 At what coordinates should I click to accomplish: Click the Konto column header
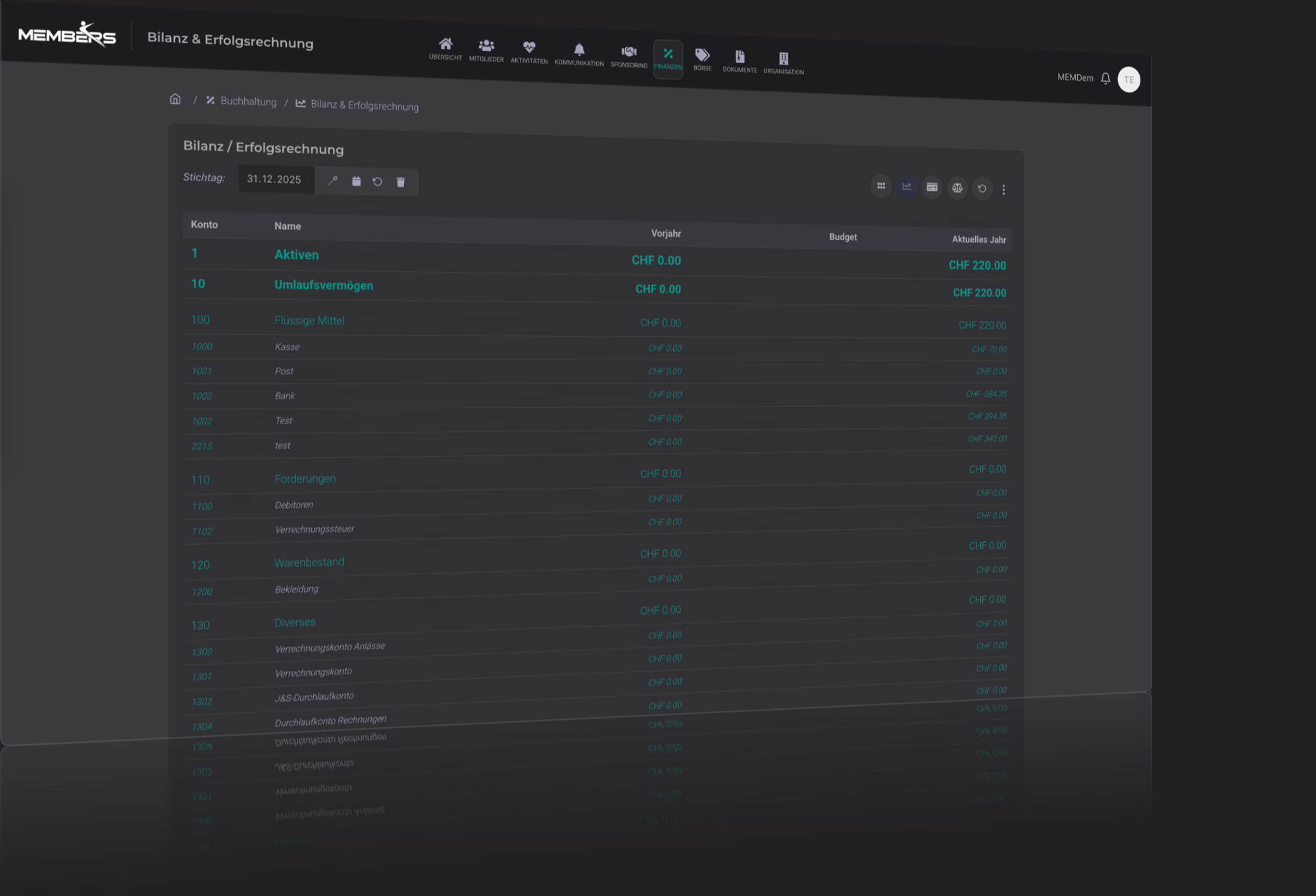point(204,224)
